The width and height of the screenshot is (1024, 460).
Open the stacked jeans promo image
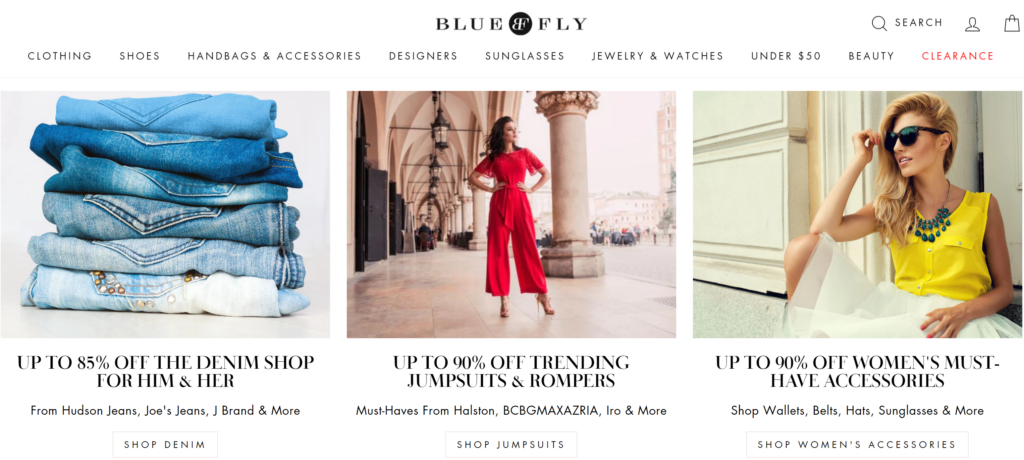tap(165, 214)
